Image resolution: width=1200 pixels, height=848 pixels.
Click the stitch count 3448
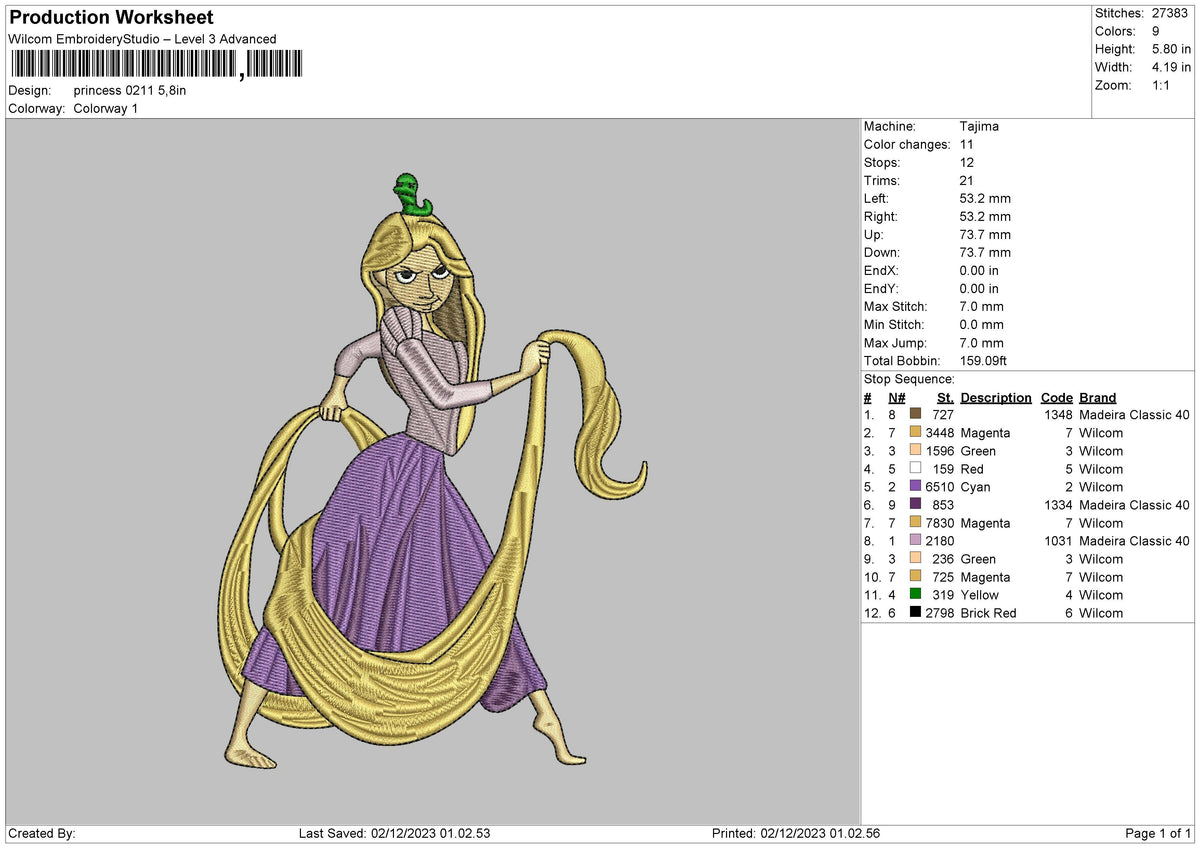(x=940, y=433)
